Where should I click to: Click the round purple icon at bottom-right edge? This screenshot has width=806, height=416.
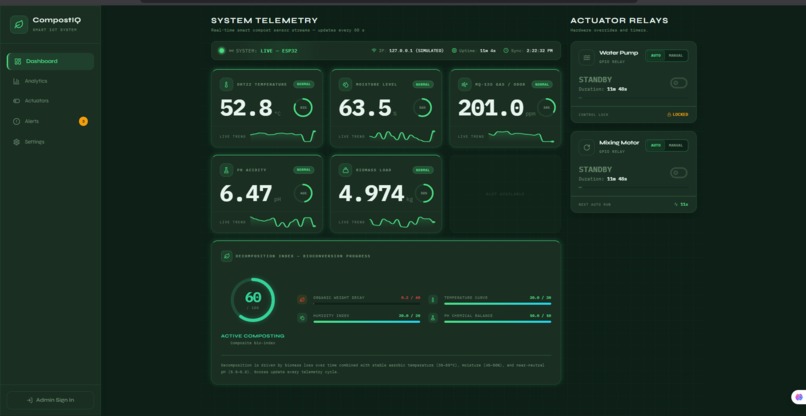pos(798,397)
